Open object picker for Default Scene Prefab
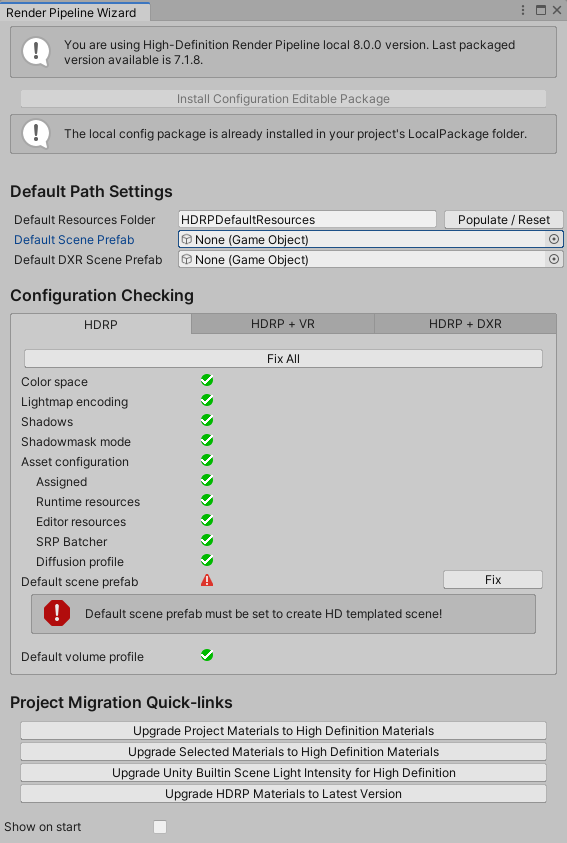The height and width of the screenshot is (843, 567). (x=554, y=239)
